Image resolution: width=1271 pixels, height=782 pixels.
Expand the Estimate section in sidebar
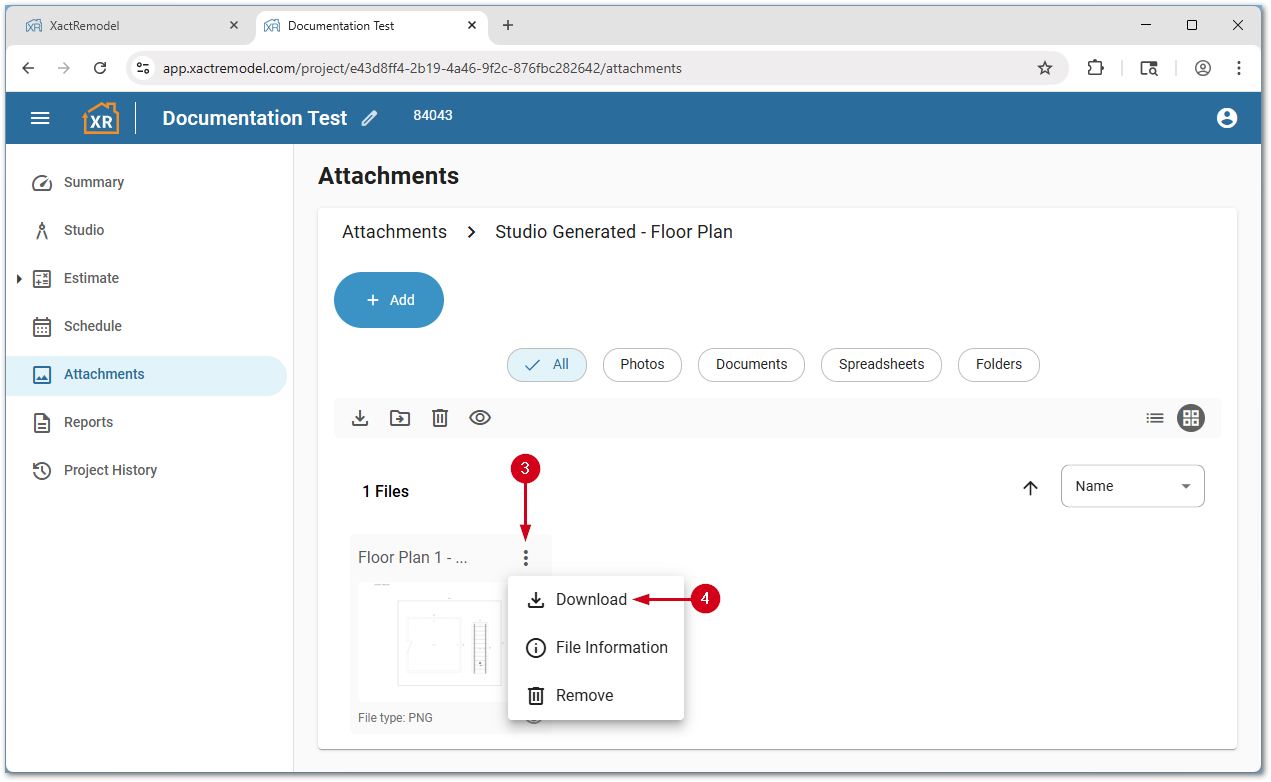(x=19, y=278)
